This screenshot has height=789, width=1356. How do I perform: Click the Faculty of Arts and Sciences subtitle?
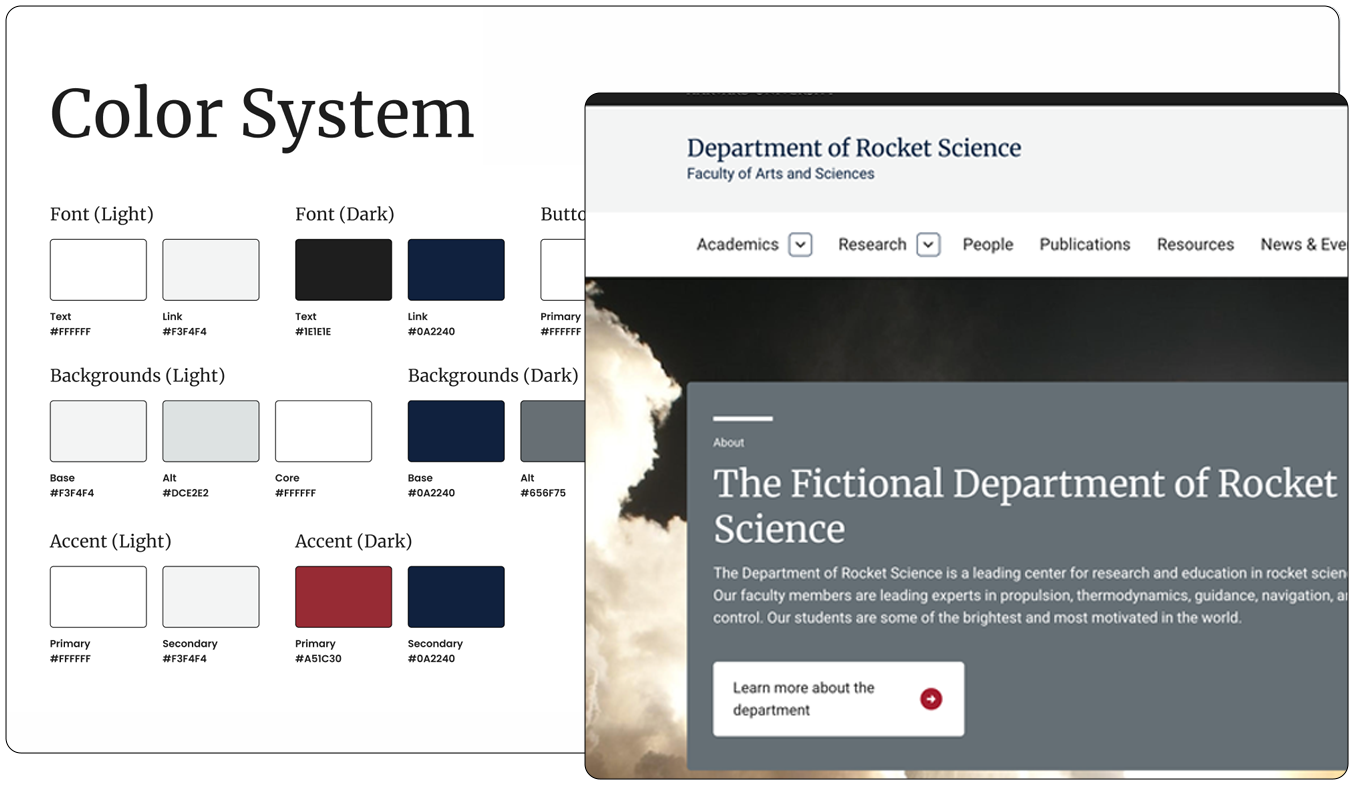pos(780,173)
